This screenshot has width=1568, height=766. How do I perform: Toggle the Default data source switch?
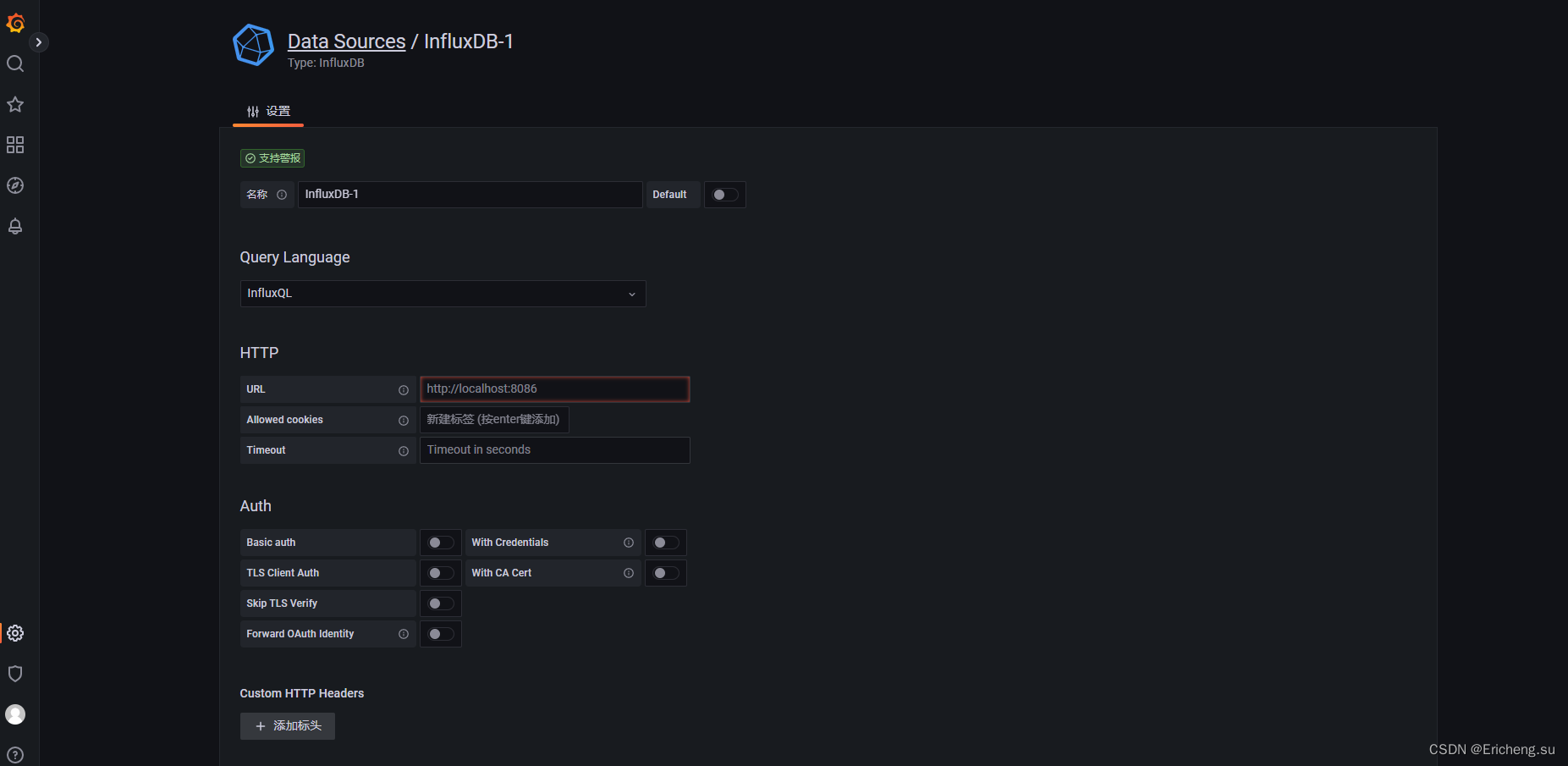click(725, 195)
